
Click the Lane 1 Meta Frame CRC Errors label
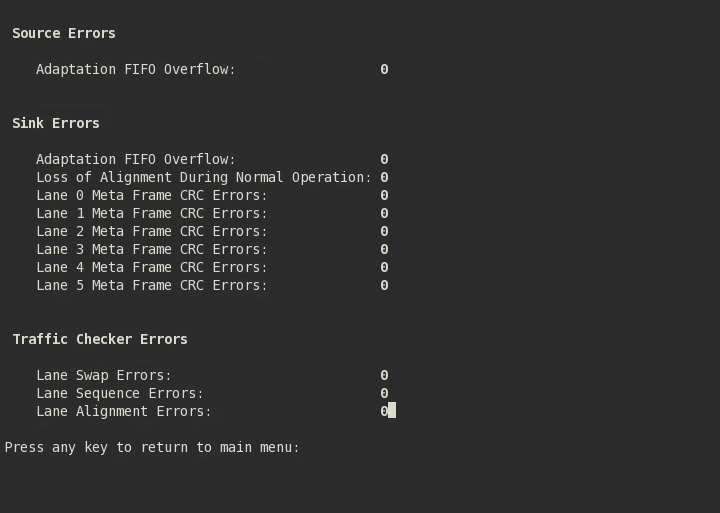click(x=152, y=213)
